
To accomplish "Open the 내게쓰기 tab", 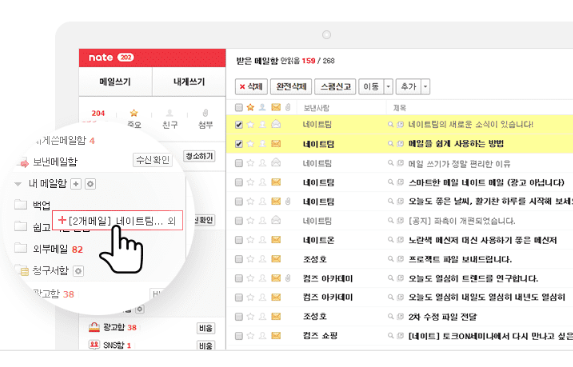I will click(x=189, y=82).
